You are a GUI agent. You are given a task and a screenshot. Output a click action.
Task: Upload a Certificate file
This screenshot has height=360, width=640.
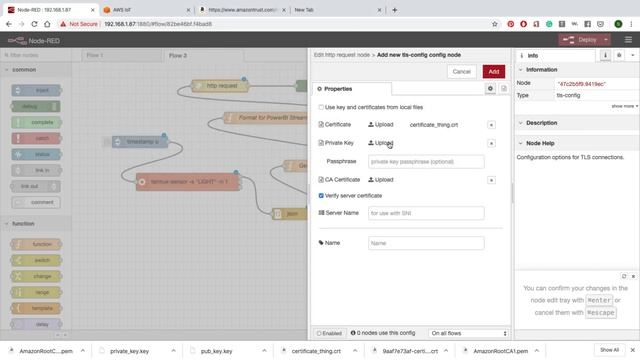coord(380,124)
